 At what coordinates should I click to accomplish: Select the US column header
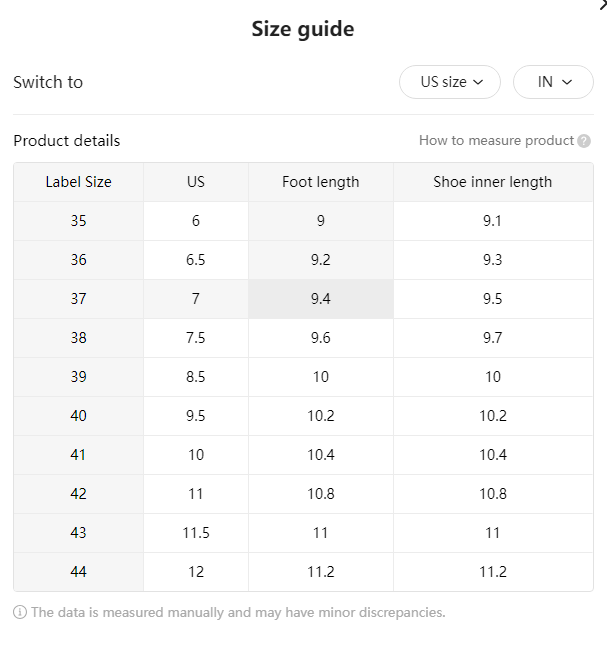pos(196,182)
